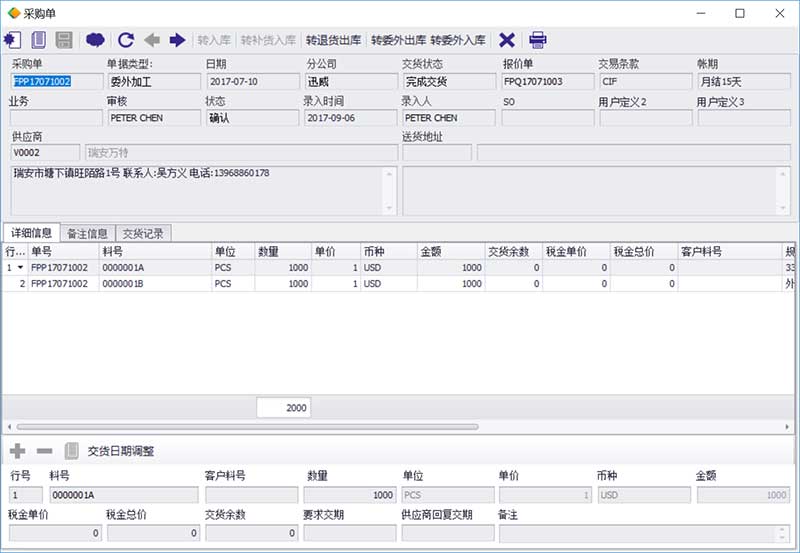The width and height of the screenshot is (800, 553).
Task: Click the refresh icon
Action: point(126,40)
